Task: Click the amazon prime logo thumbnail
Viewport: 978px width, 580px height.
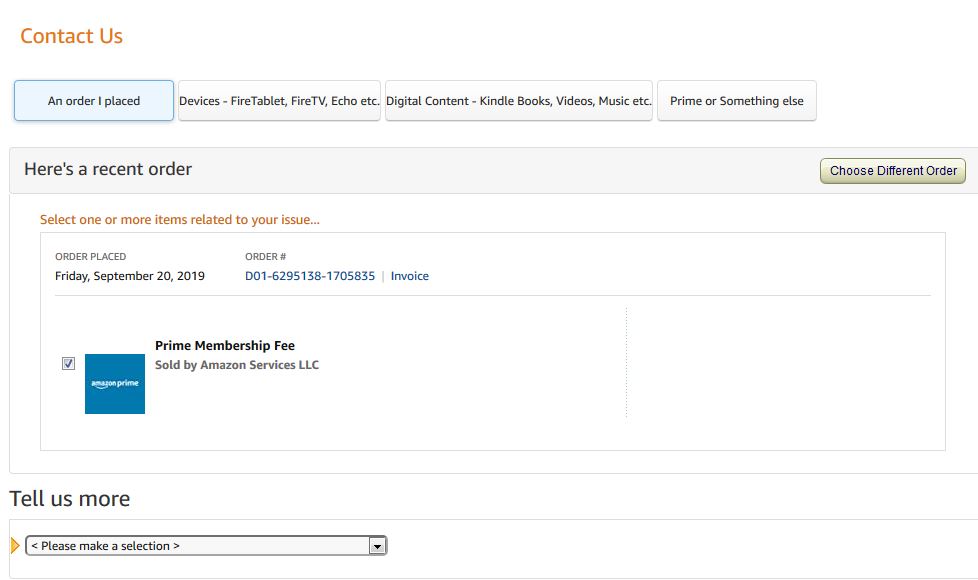Action: click(115, 384)
